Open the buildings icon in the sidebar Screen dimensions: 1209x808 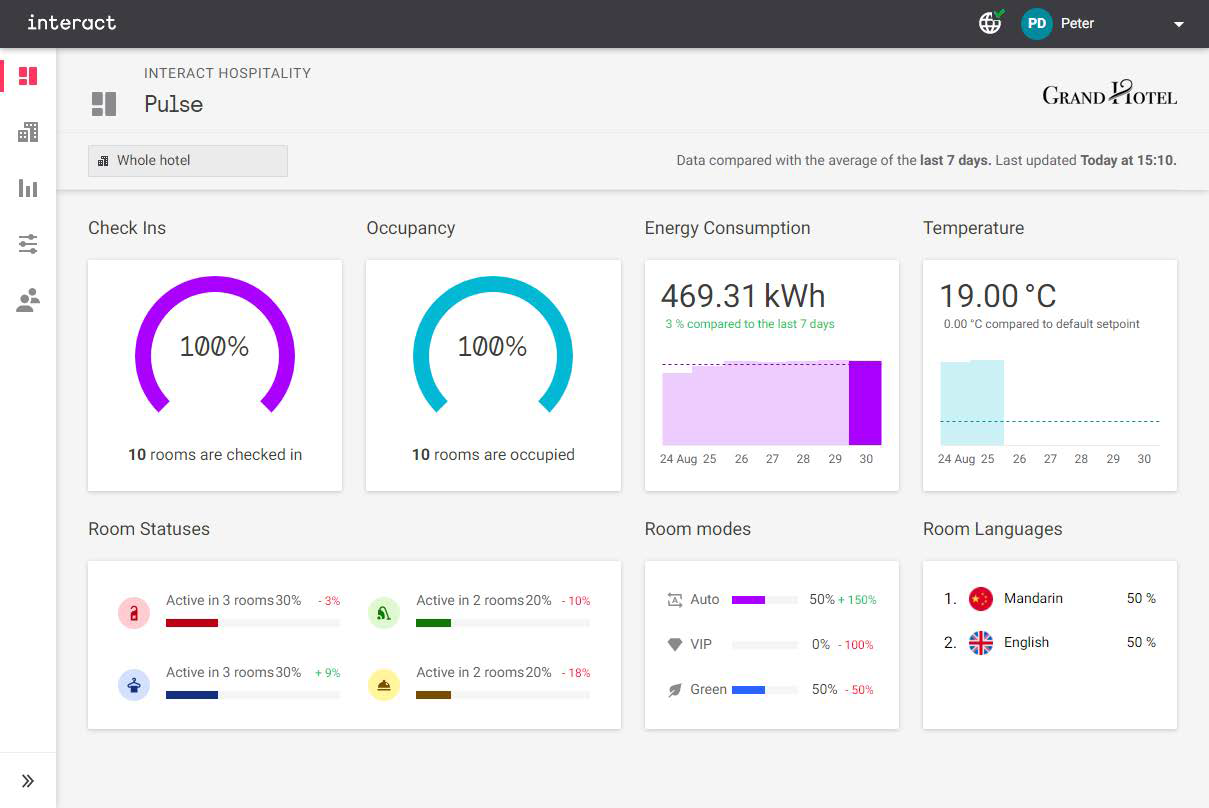point(28,132)
